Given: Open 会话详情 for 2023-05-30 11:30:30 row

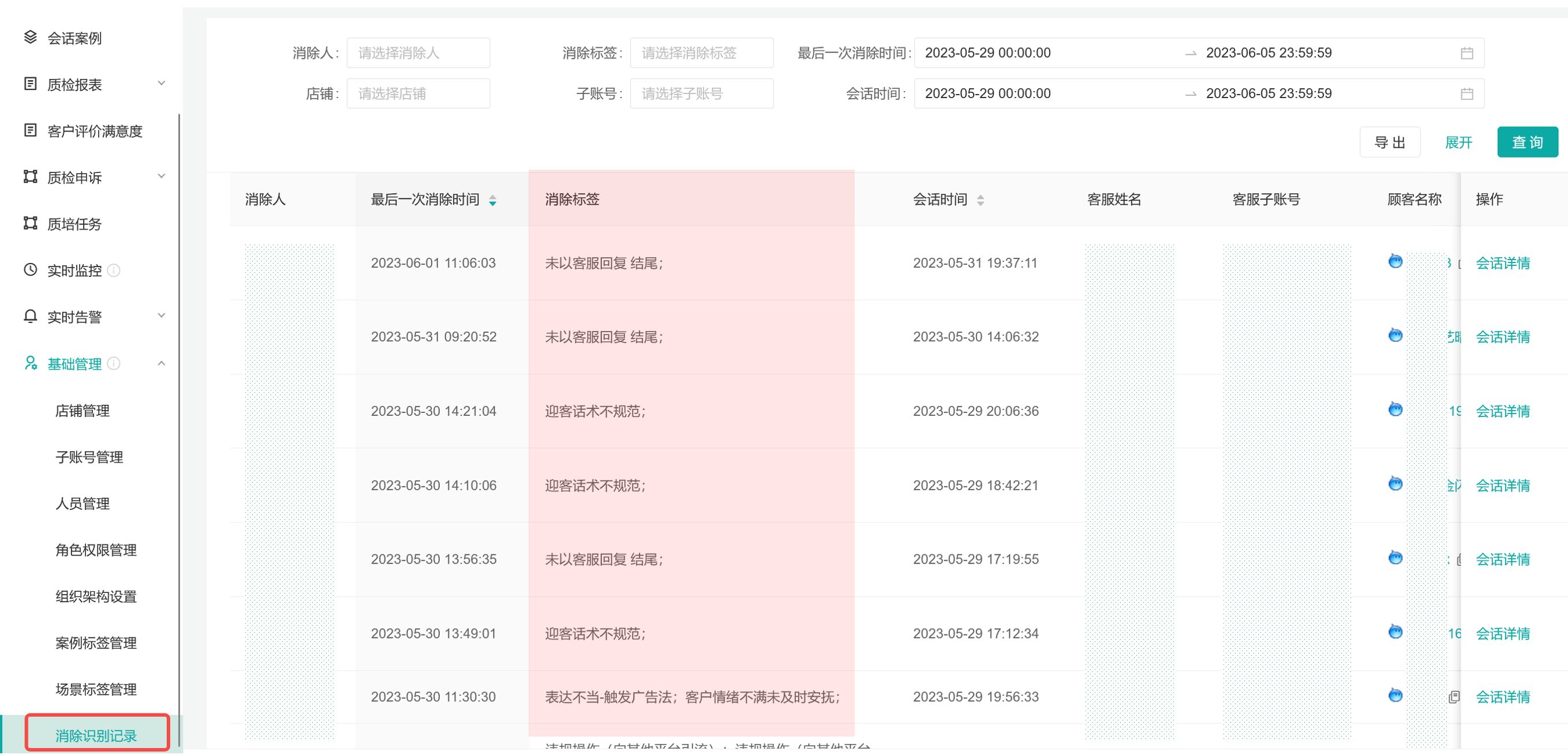Looking at the screenshot, I should click(x=1502, y=697).
